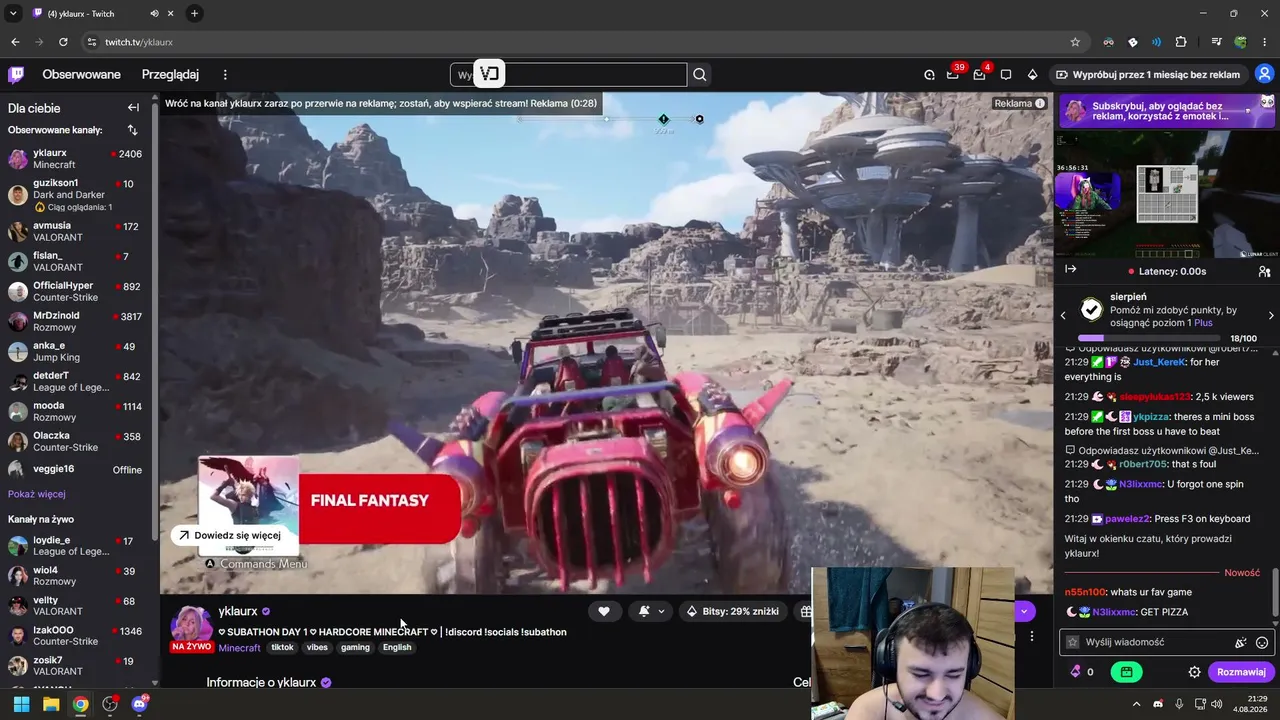Mute the Twitch tab with speaker icon

(154, 13)
